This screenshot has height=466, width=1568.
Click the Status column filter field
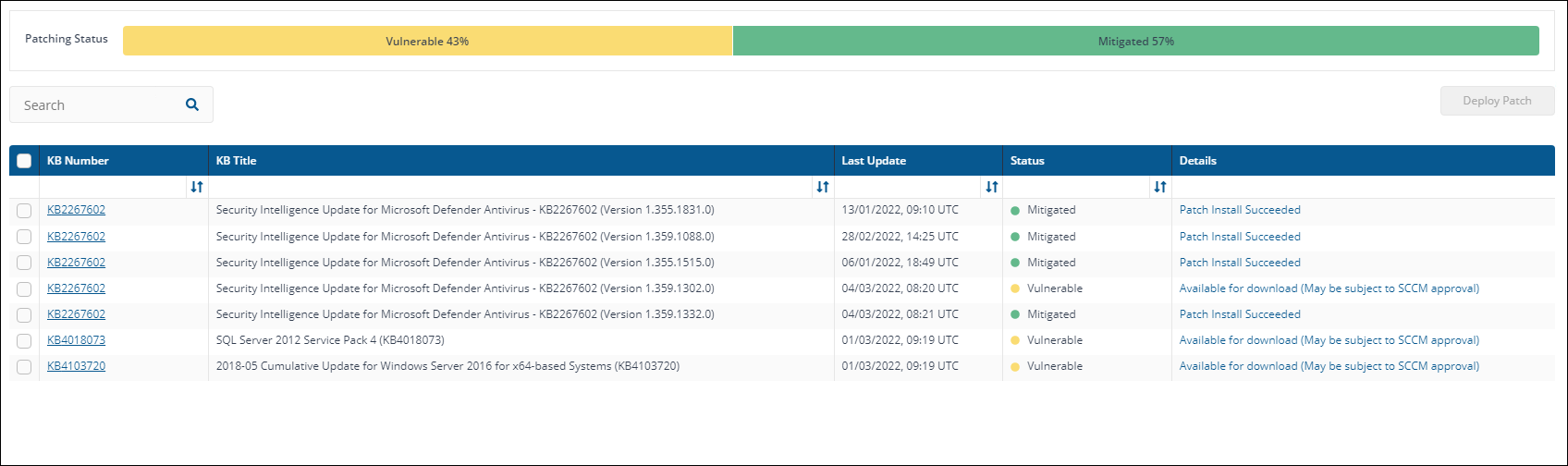pos(1077,187)
